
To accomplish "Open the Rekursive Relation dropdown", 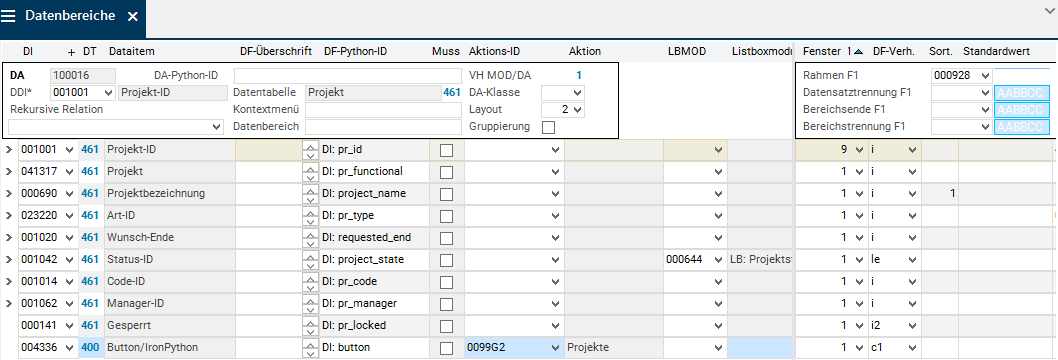I will (115, 126).
